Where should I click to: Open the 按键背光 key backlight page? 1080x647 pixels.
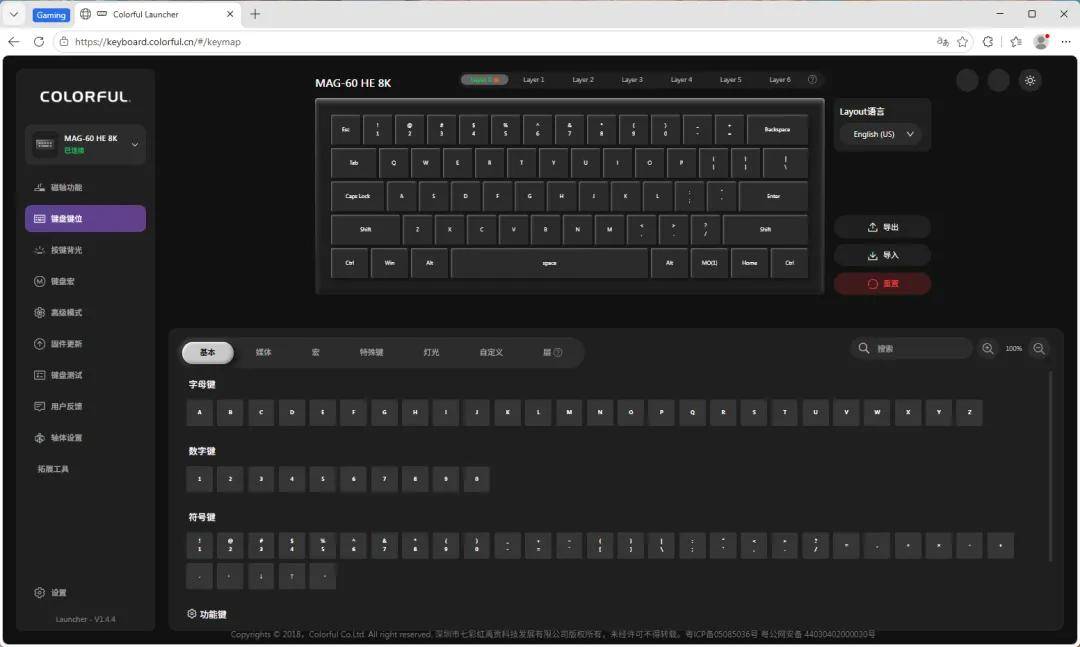pos(85,250)
